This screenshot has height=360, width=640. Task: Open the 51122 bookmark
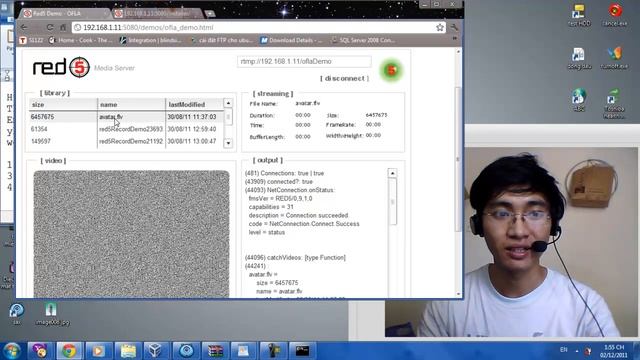pyautogui.click(x=31, y=40)
